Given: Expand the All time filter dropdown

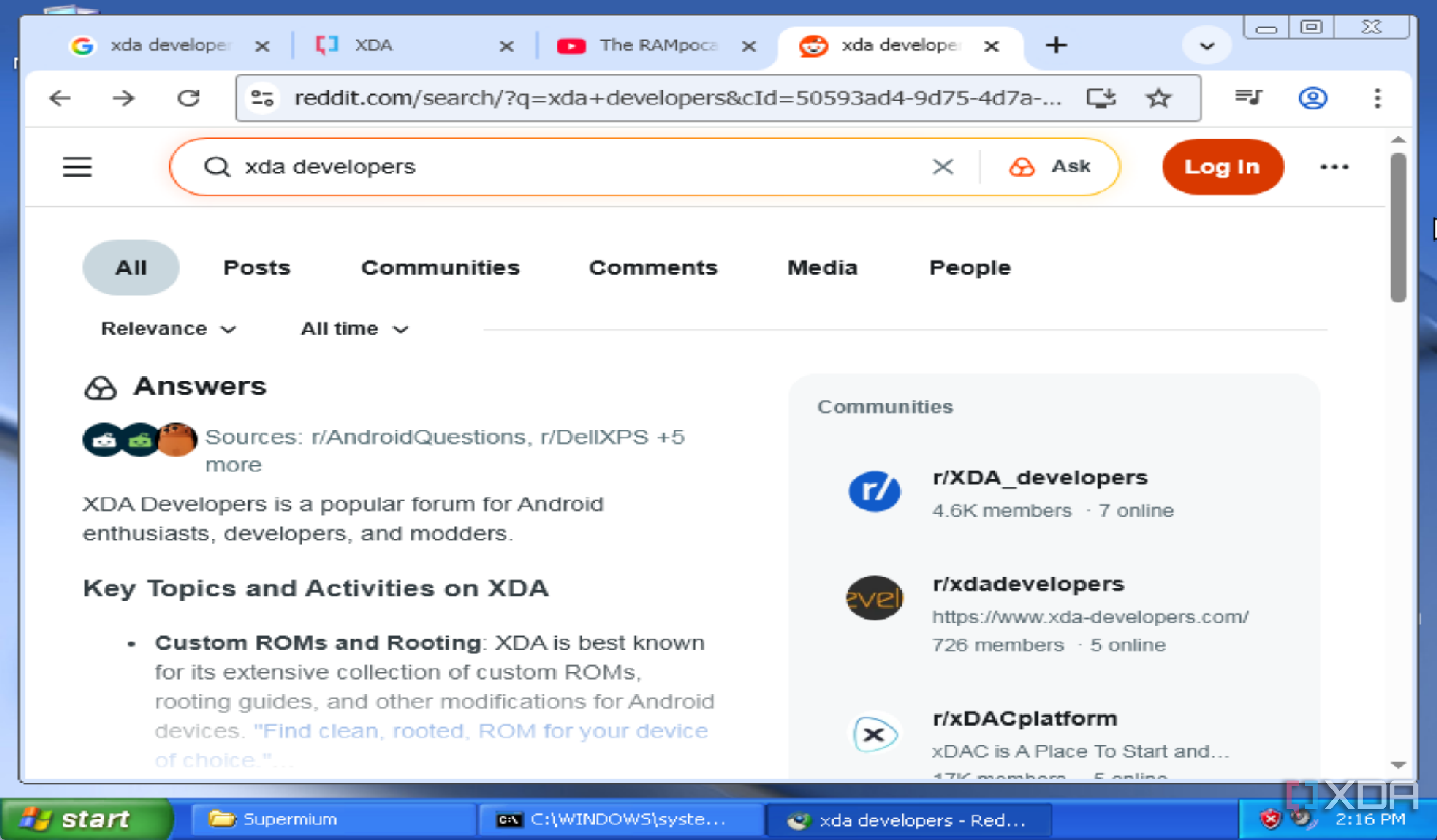Looking at the screenshot, I should pos(355,329).
